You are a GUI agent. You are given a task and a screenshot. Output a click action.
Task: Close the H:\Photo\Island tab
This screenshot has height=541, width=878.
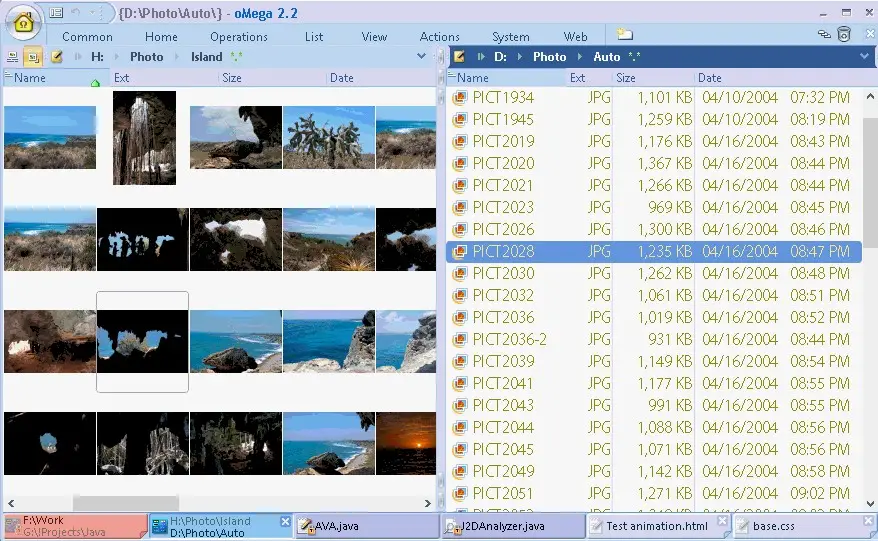285,521
